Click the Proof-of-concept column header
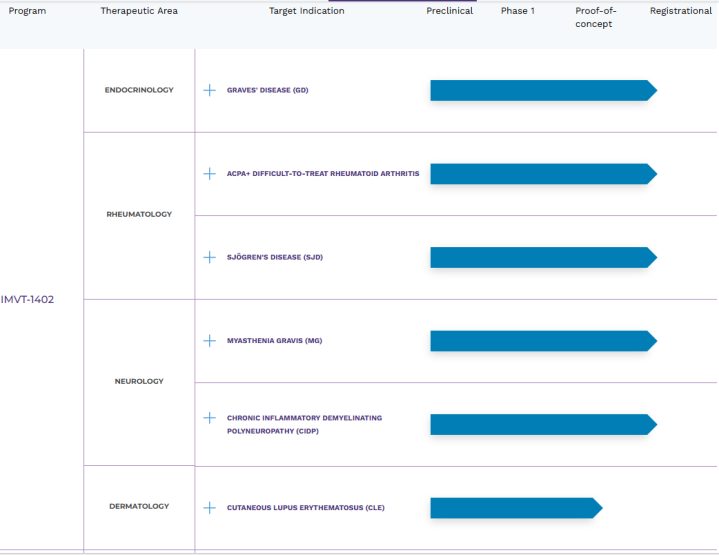Image resolution: width=719 pixels, height=555 pixels. tap(596, 17)
